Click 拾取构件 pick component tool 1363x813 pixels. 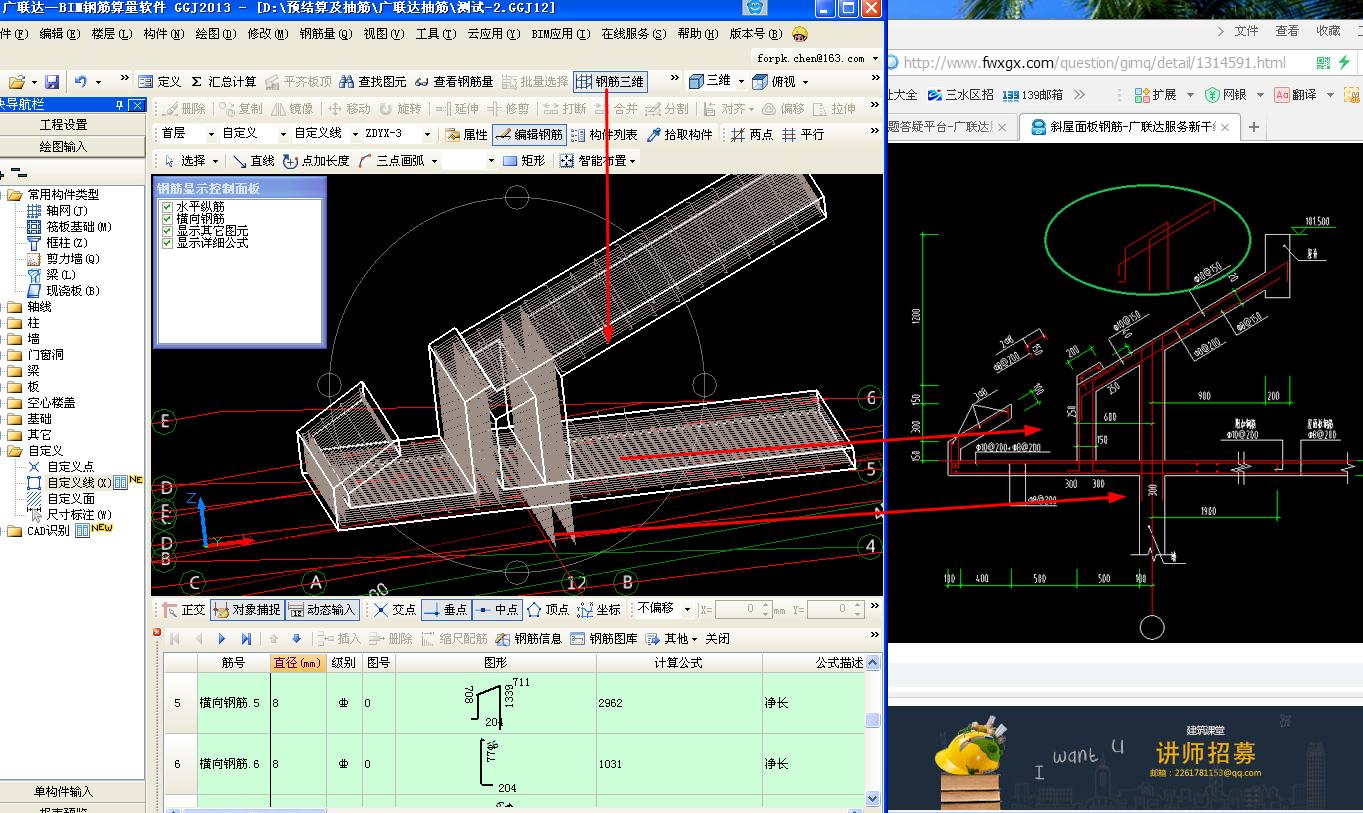(680, 134)
